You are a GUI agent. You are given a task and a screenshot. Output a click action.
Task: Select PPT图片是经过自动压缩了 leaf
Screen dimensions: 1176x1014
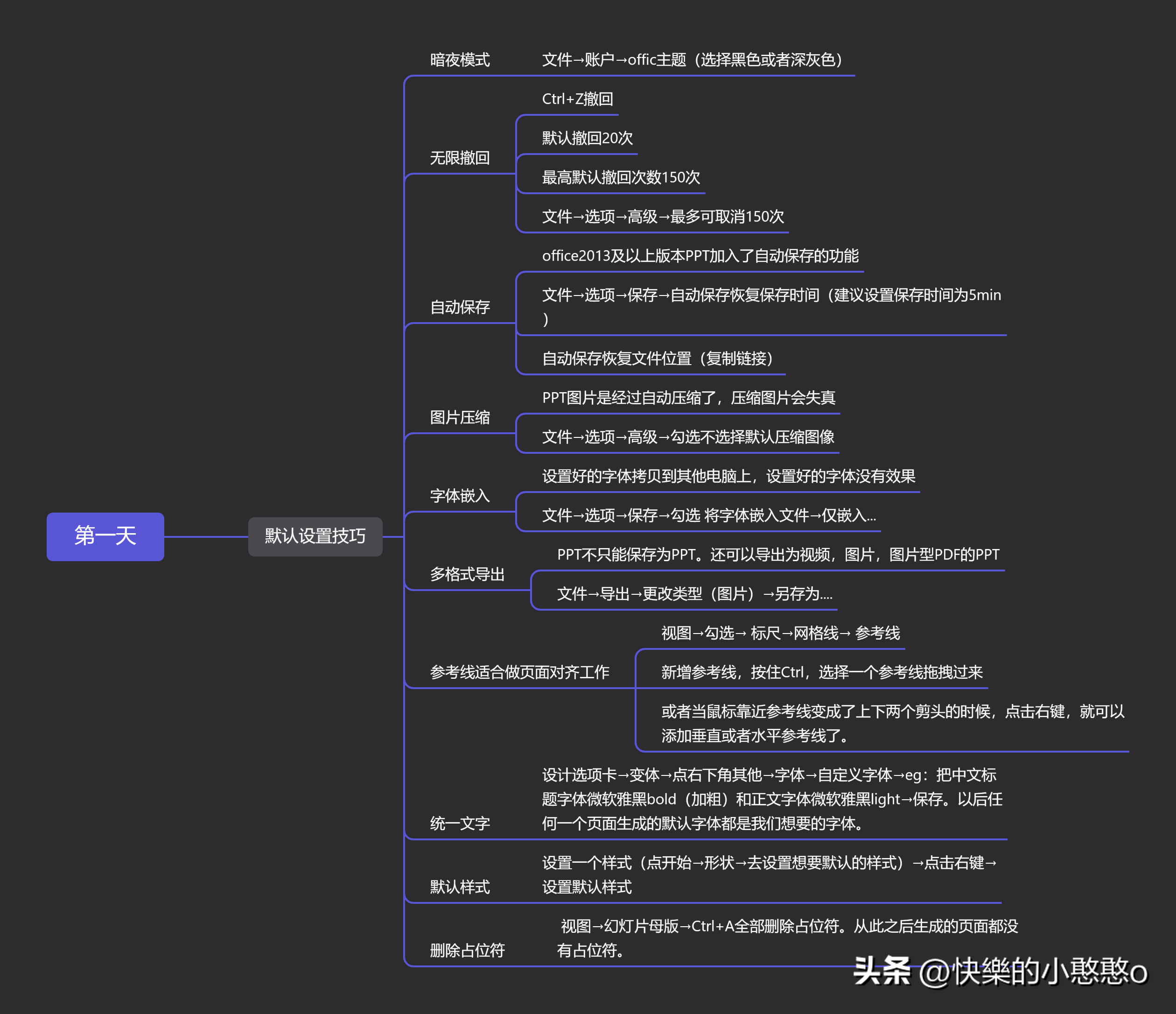pos(688,397)
